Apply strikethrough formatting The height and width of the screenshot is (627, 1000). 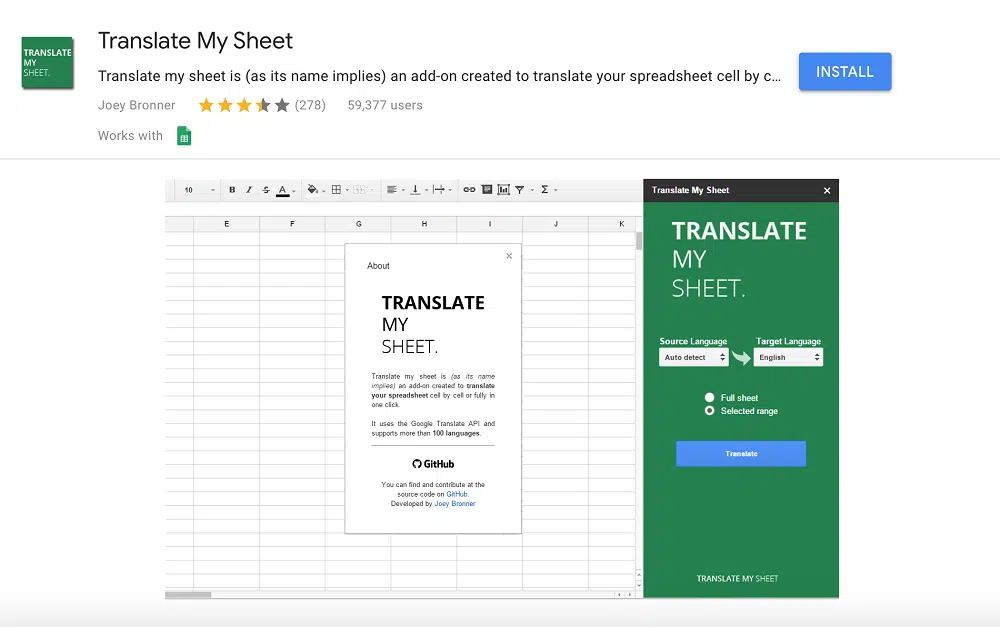[x=266, y=189]
